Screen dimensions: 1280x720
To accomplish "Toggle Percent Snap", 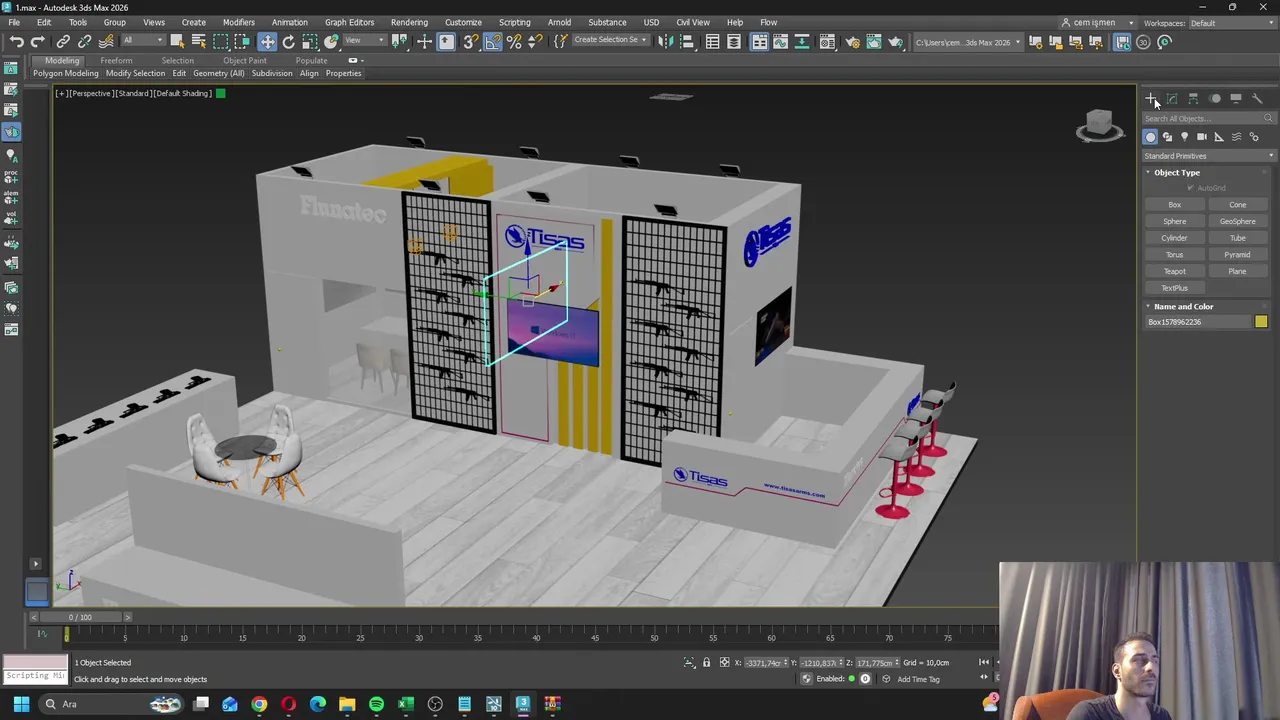I will click(x=514, y=41).
